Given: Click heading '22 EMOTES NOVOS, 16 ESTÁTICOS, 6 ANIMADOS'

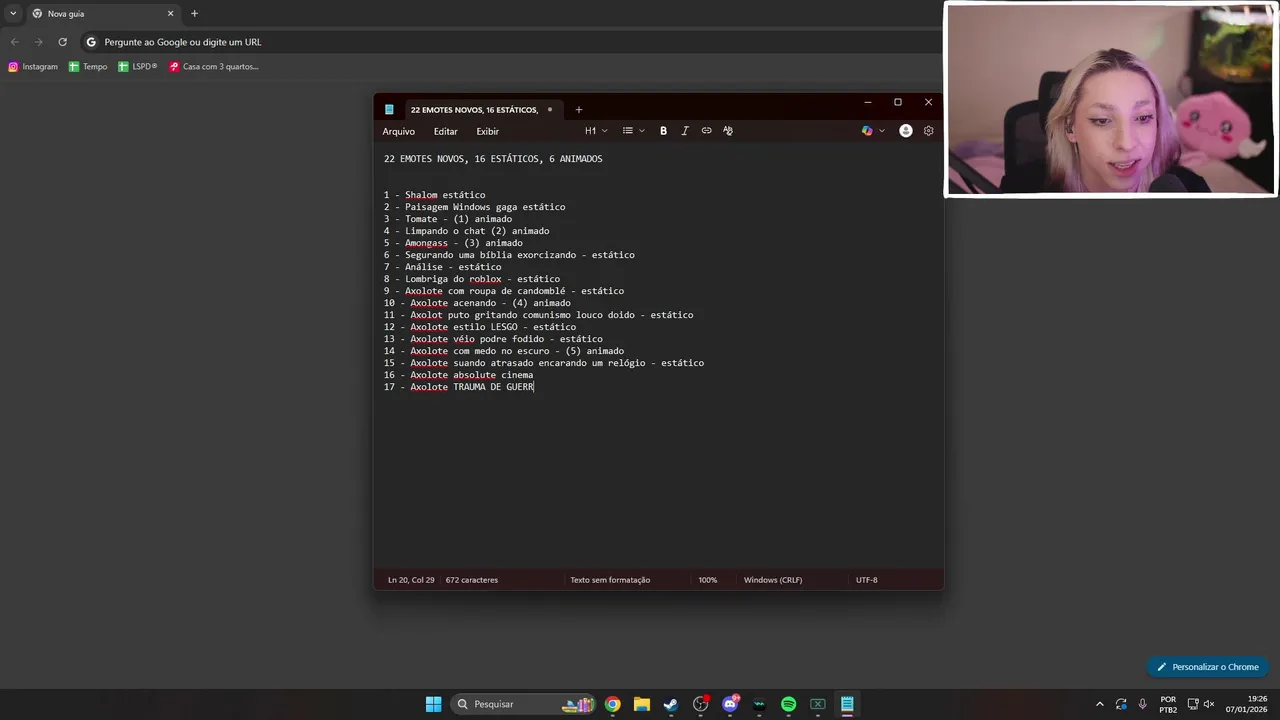Looking at the screenshot, I should (493, 159).
